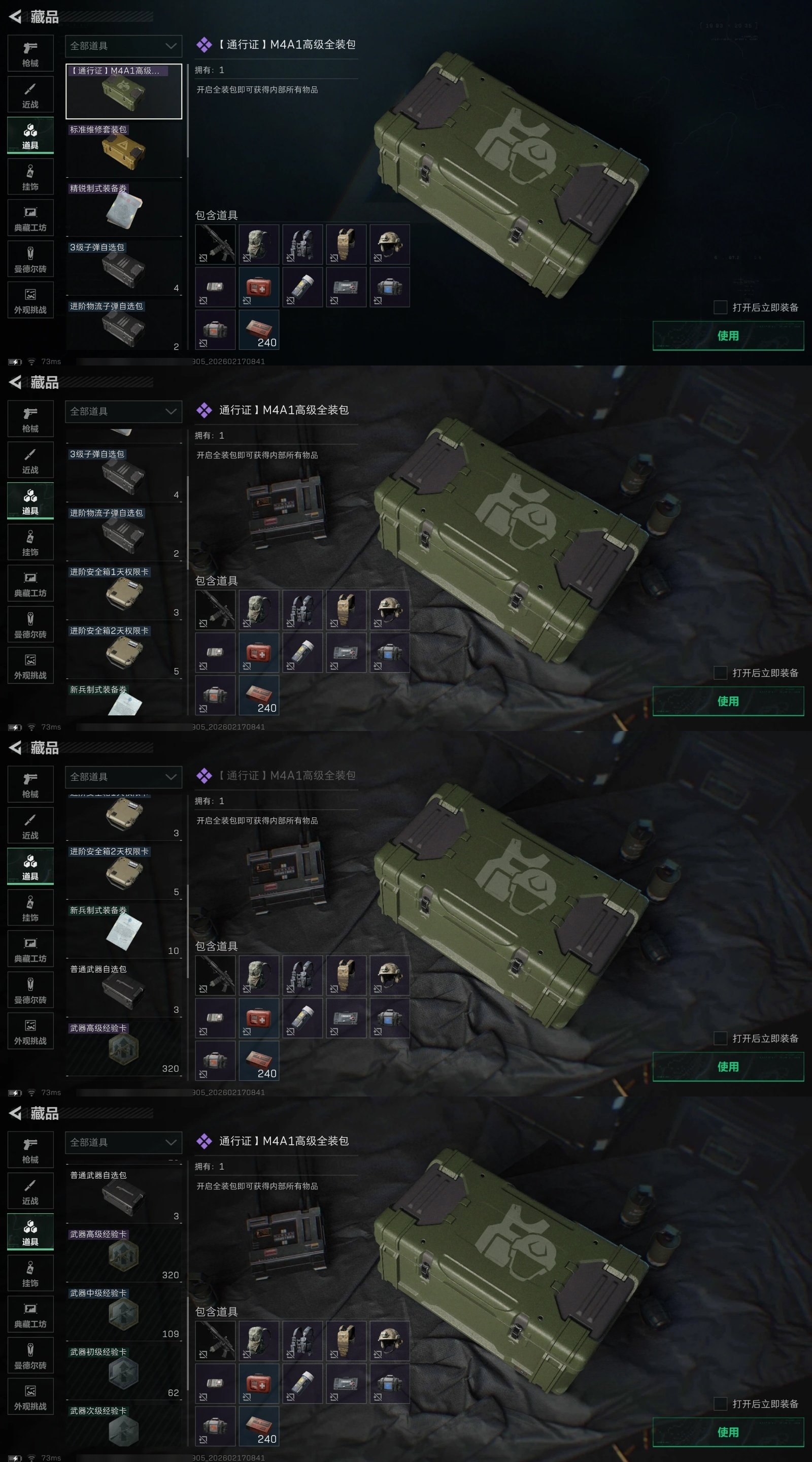The image size is (812, 1462).
Task: Tick 打开后立即装备 in the screen listing 进阶安全箱1天权限卡
Action: (720, 673)
